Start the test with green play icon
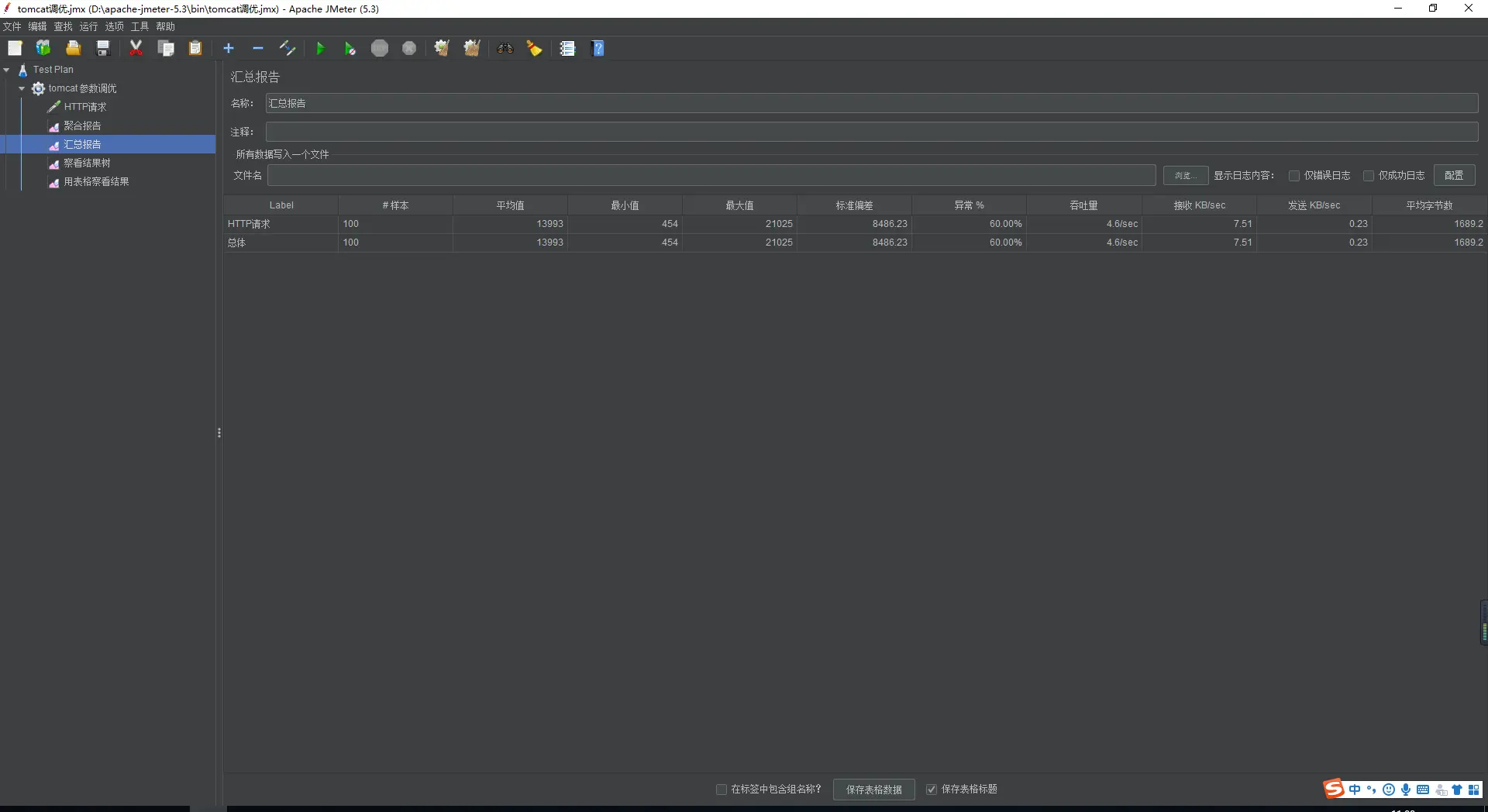Viewport: 1488px width, 812px height. (320, 48)
